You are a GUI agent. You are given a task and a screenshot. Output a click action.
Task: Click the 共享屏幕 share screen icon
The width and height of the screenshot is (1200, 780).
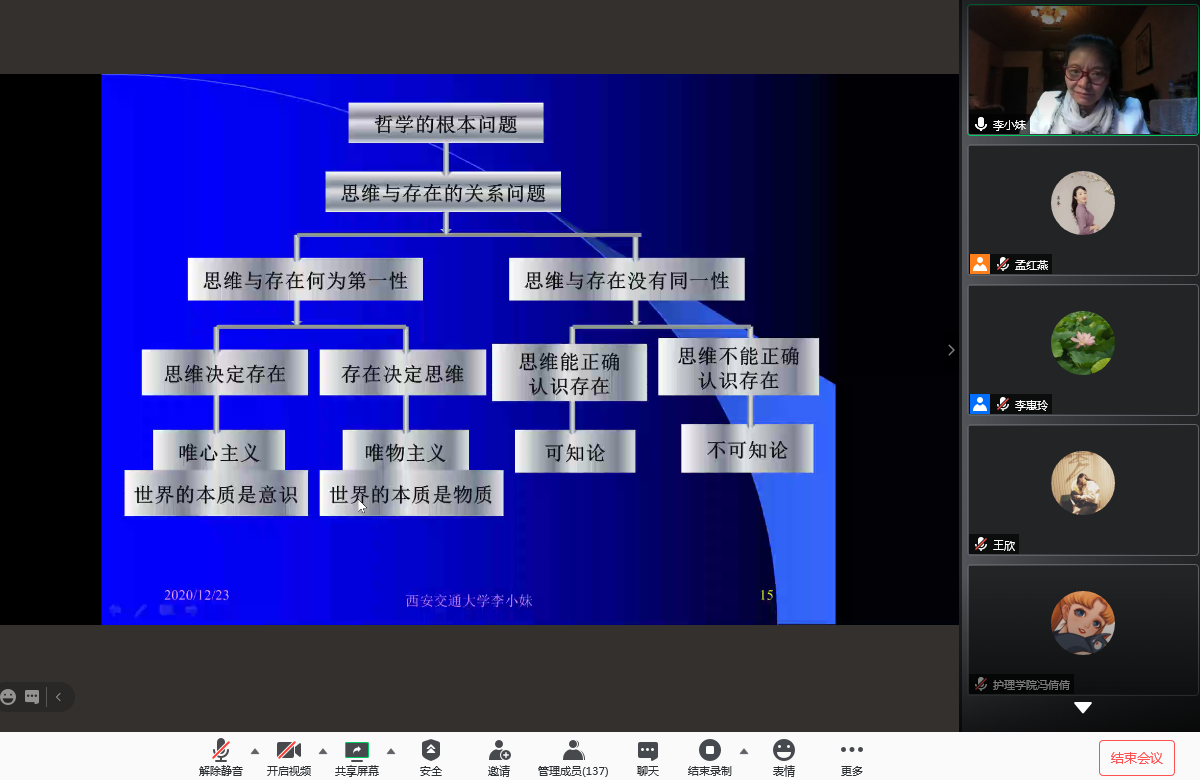pos(357,750)
